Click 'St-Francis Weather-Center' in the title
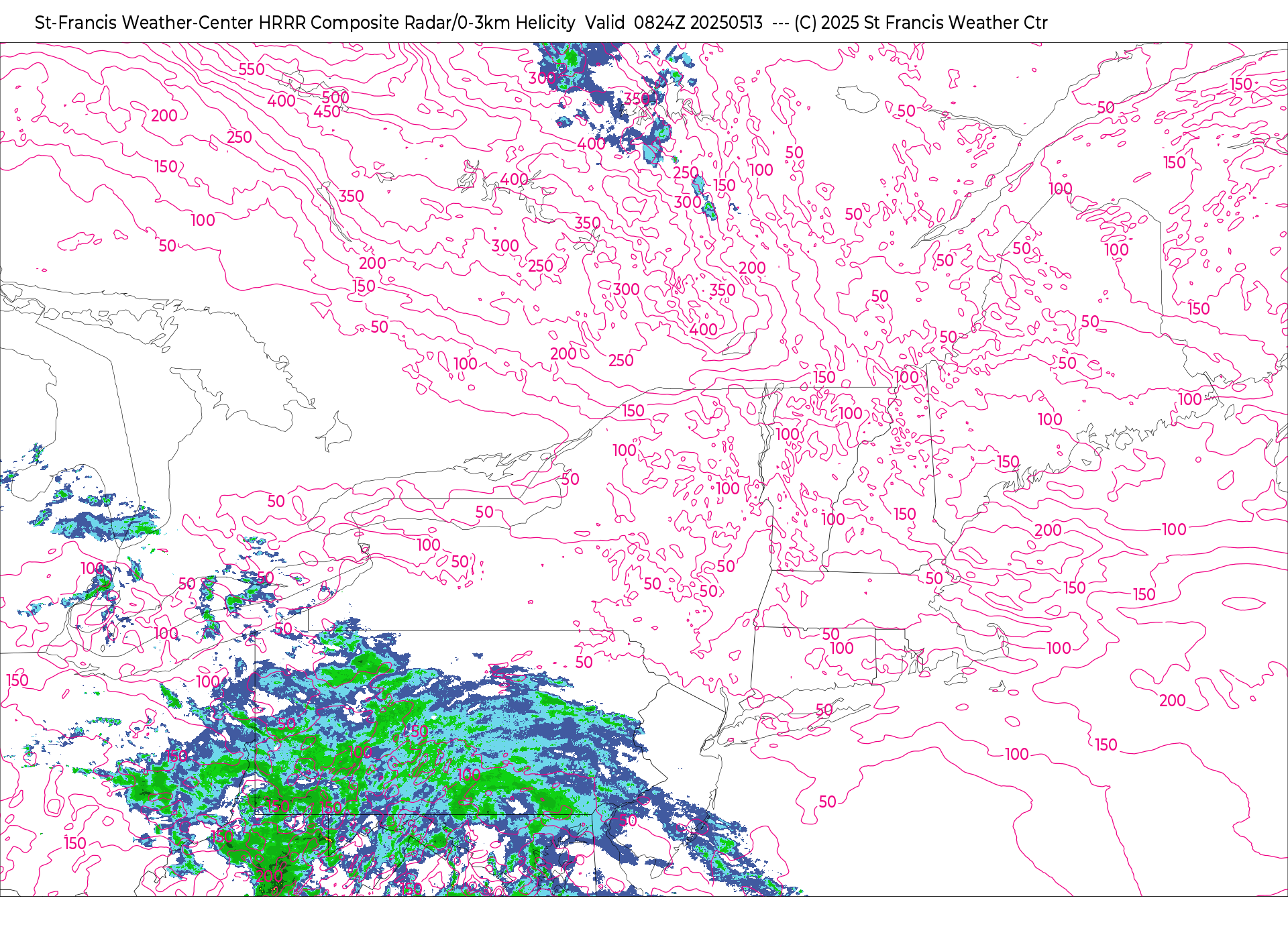1288x939 pixels. 144,23
